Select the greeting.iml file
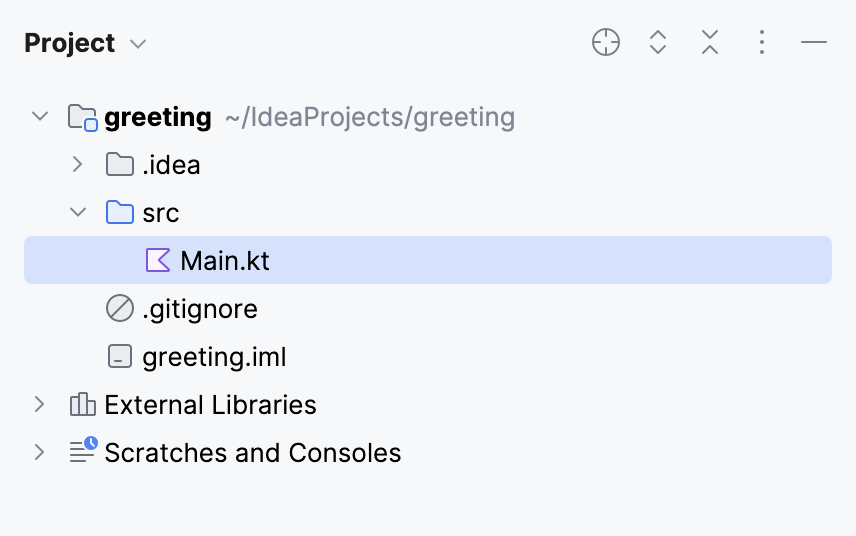 pyautogui.click(x=215, y=357)
